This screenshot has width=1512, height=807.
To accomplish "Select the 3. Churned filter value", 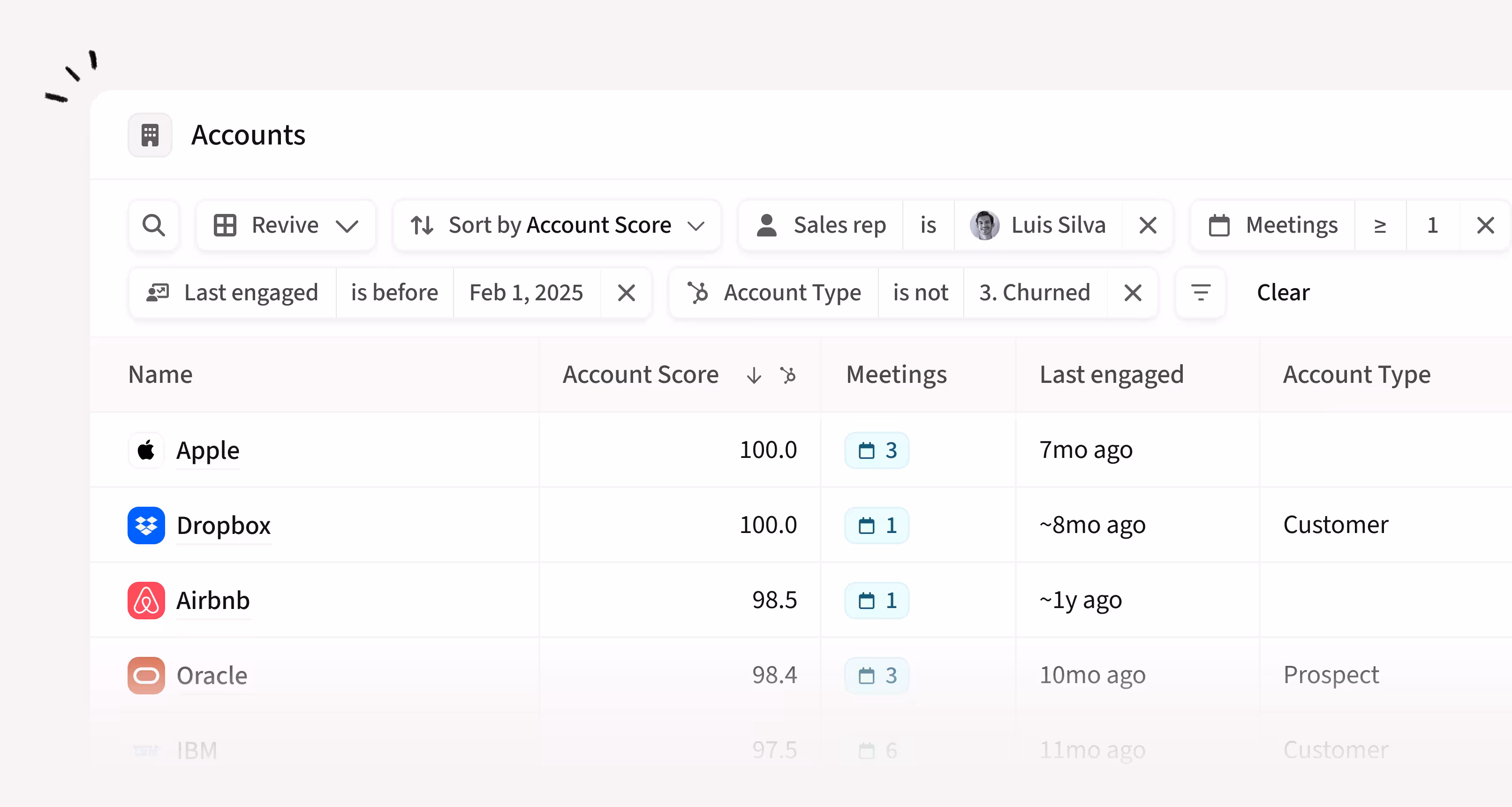I will (x=1035, y=292).
